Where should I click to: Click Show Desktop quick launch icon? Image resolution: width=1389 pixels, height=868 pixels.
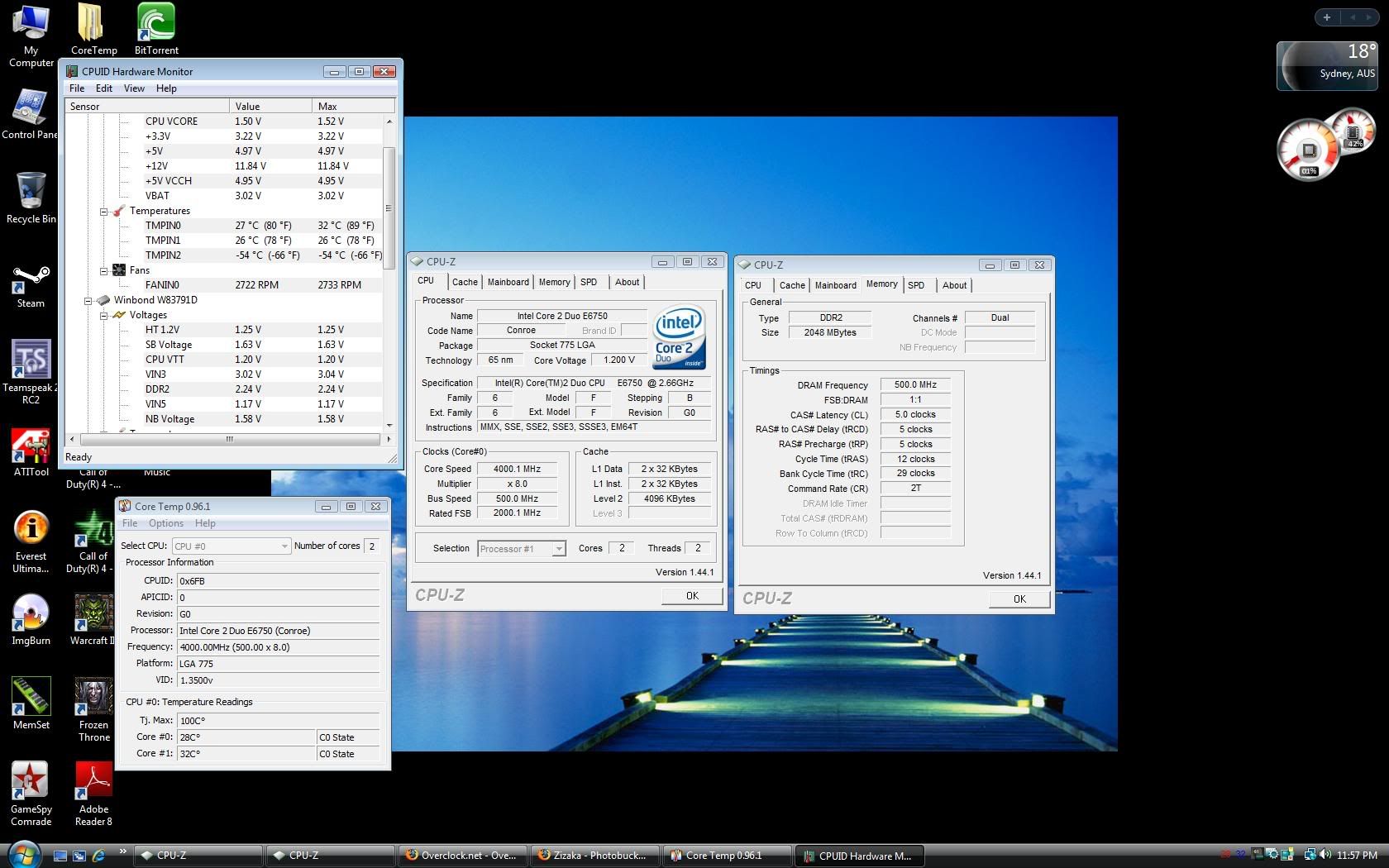60,856
